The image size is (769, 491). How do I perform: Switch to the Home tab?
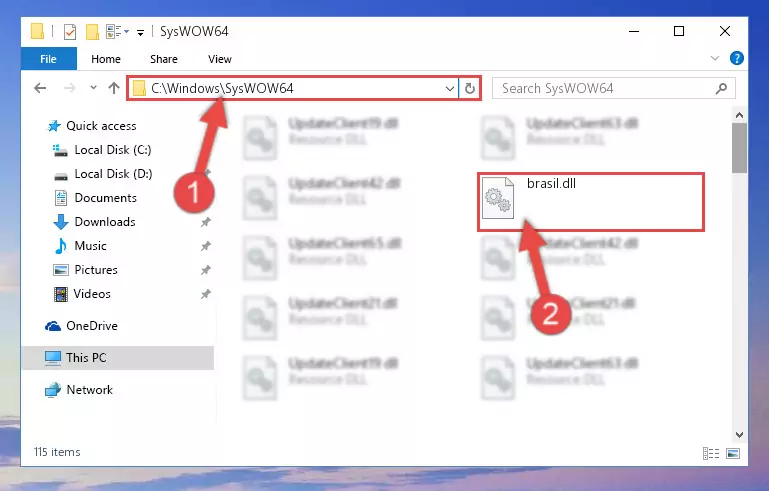pos(105,59)
